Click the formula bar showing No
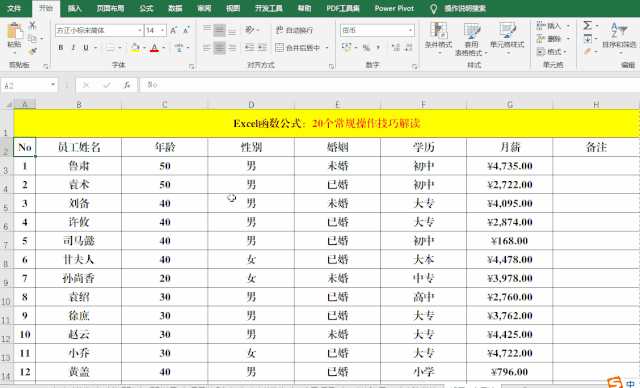 point(390,85)
